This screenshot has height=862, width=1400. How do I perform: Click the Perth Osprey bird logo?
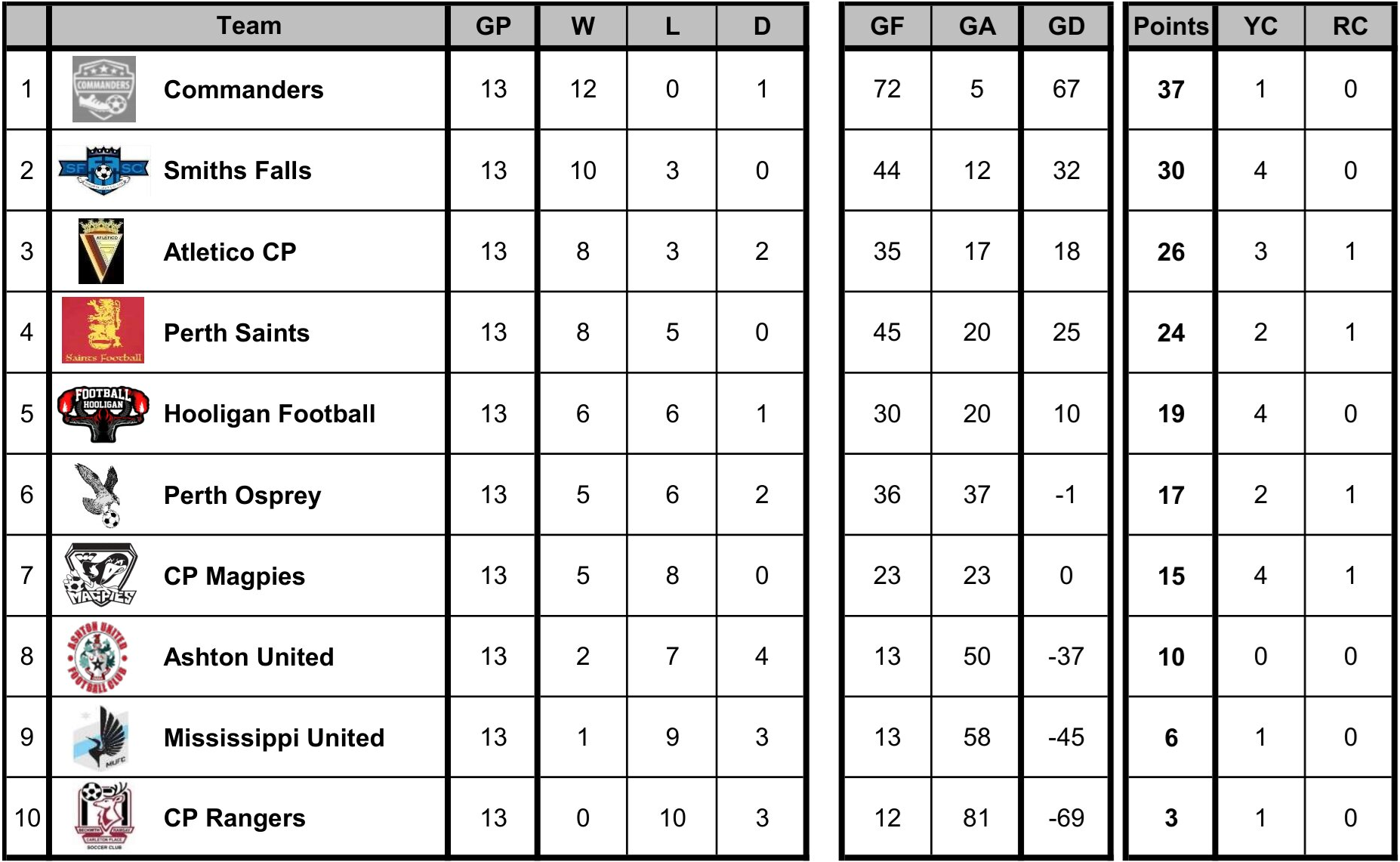pos(100,495)
